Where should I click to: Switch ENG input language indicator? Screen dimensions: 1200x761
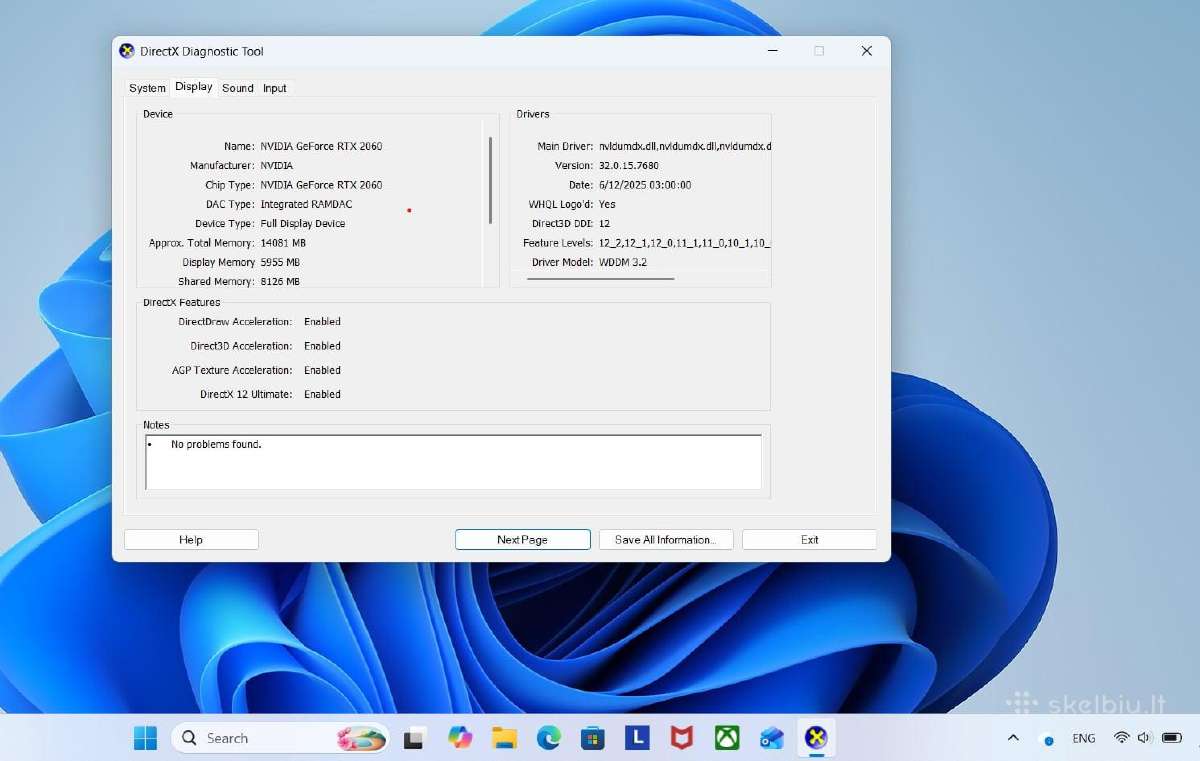1083,738
